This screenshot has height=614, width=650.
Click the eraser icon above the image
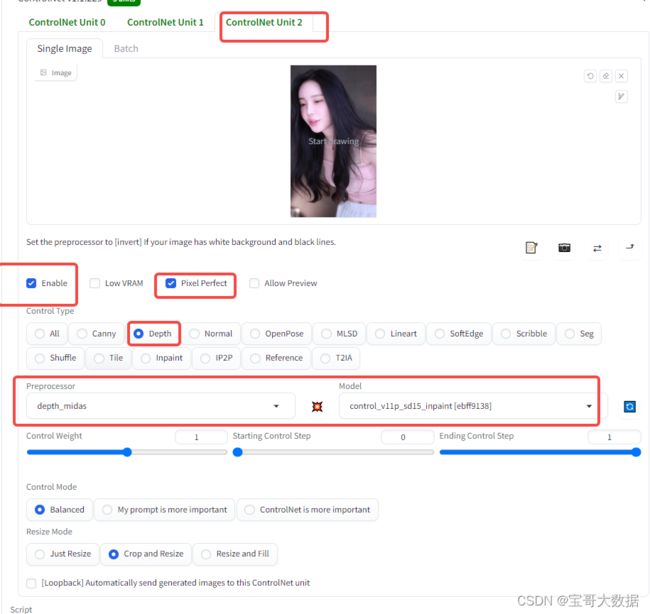point(606,76)
